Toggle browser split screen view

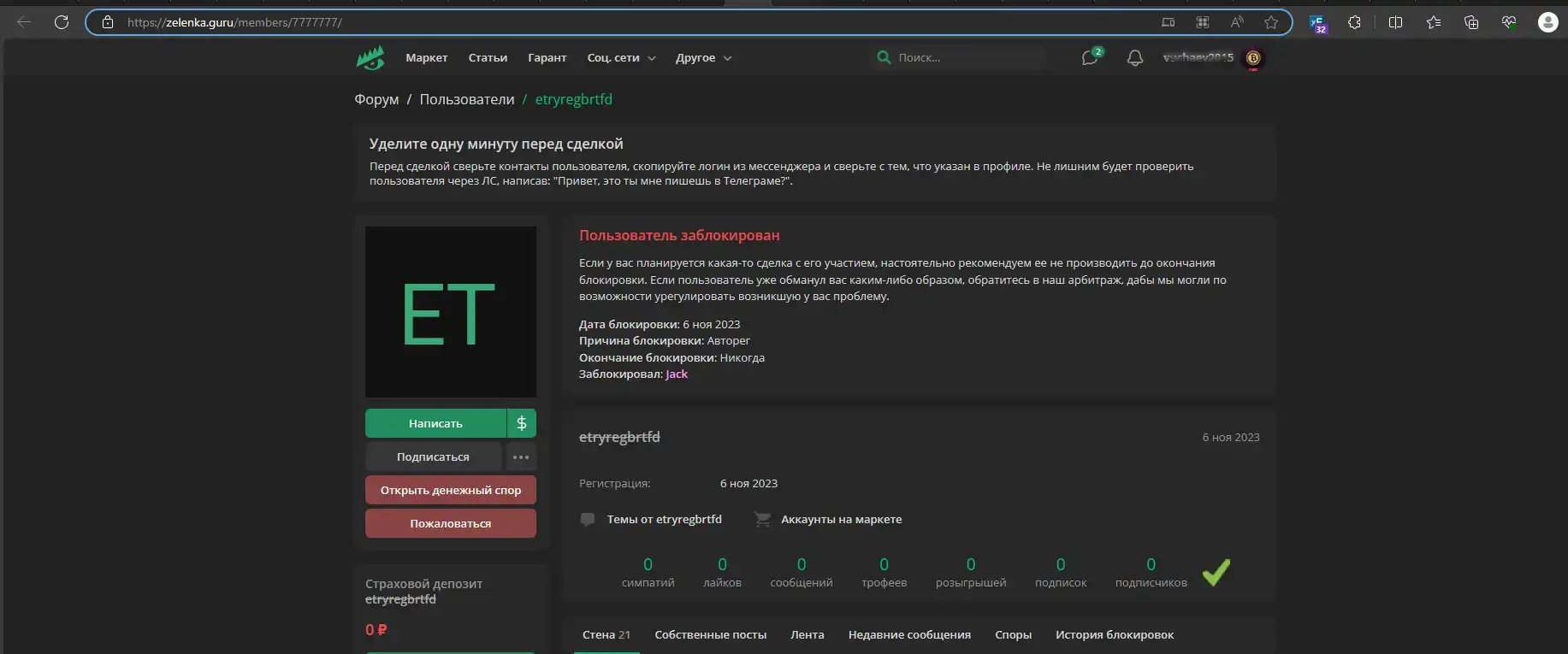click(x=1395, y=22)
